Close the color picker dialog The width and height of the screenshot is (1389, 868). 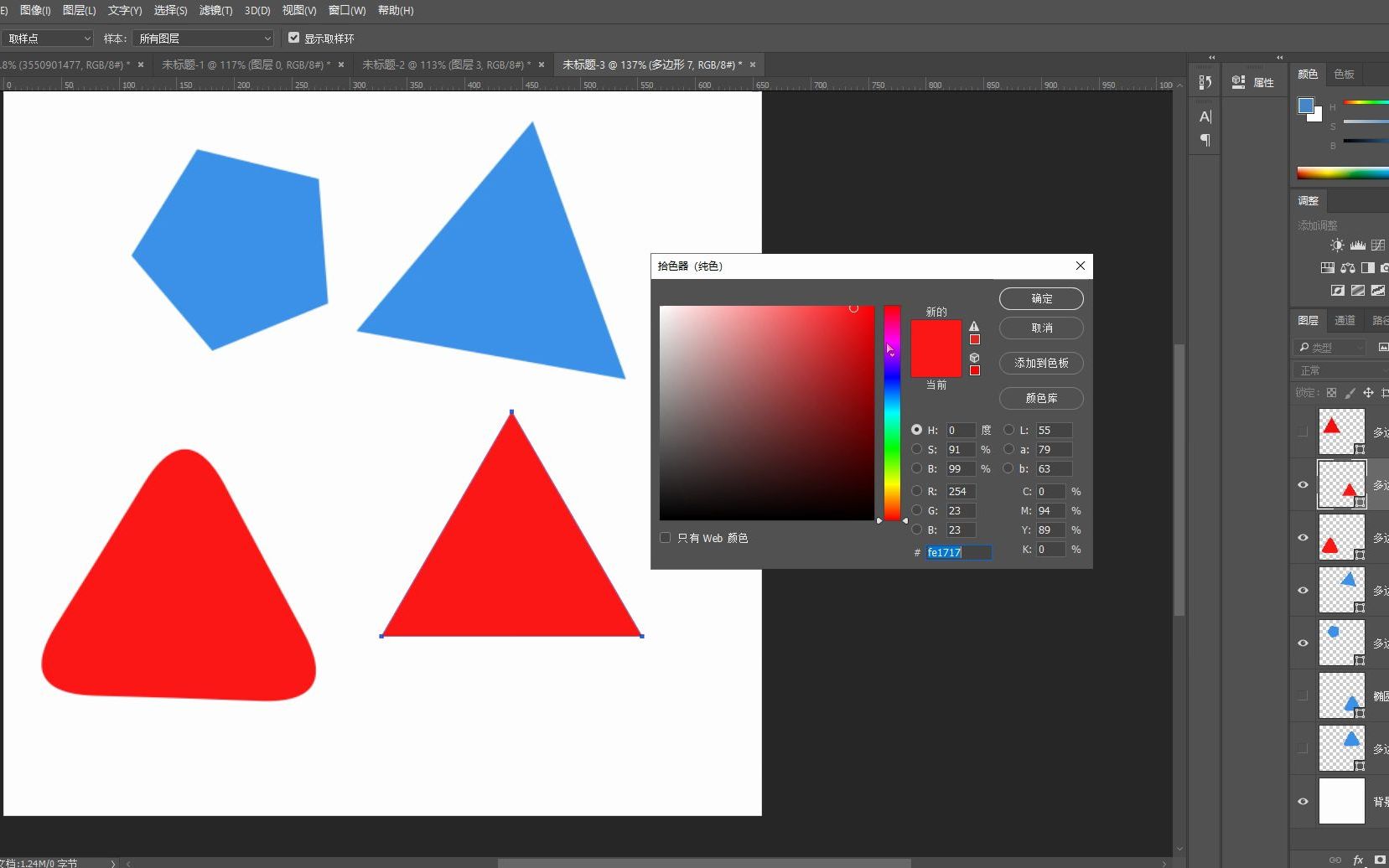click(x=1081, y=266)
